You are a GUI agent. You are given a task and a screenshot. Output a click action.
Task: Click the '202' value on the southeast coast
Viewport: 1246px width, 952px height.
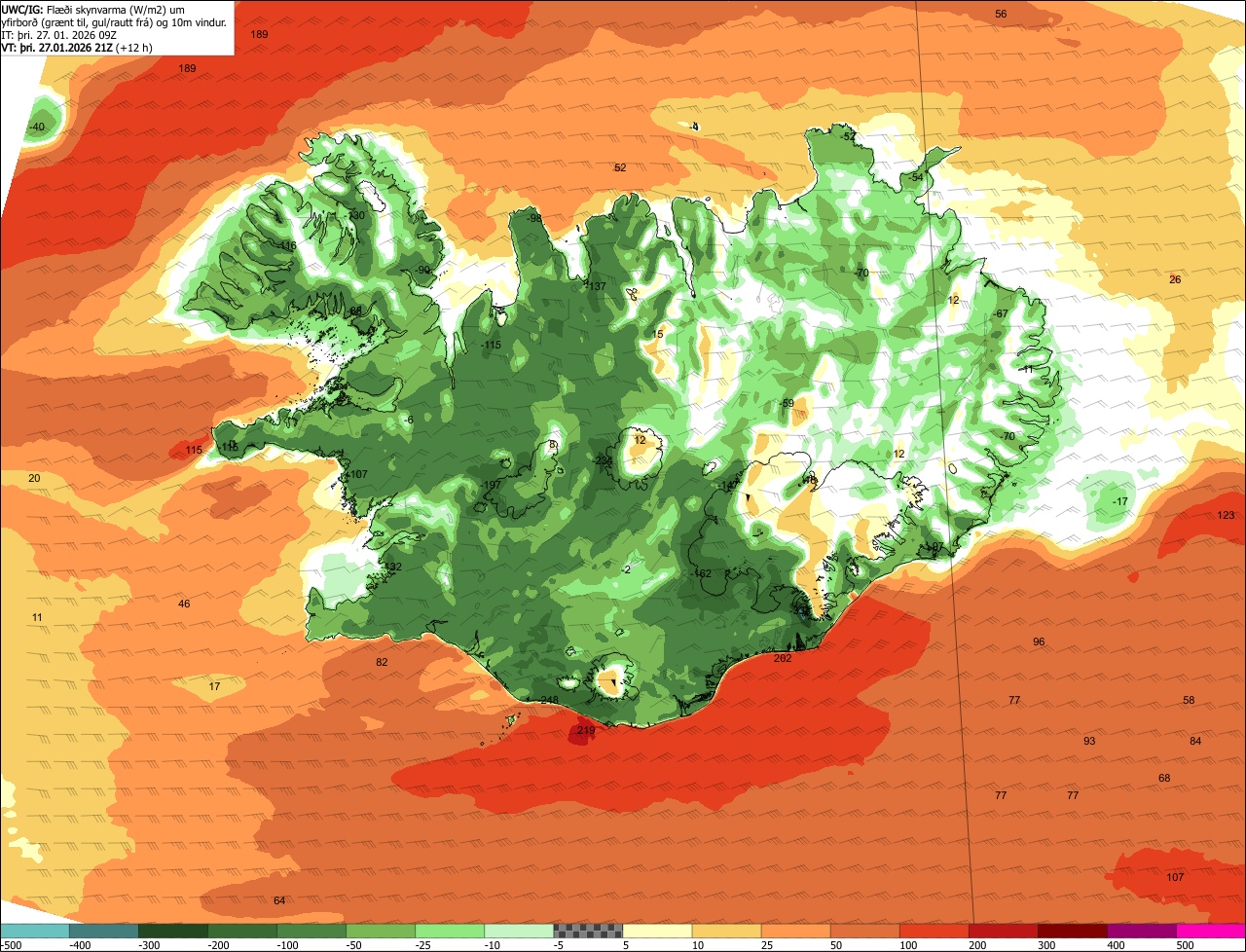[783, 658]
